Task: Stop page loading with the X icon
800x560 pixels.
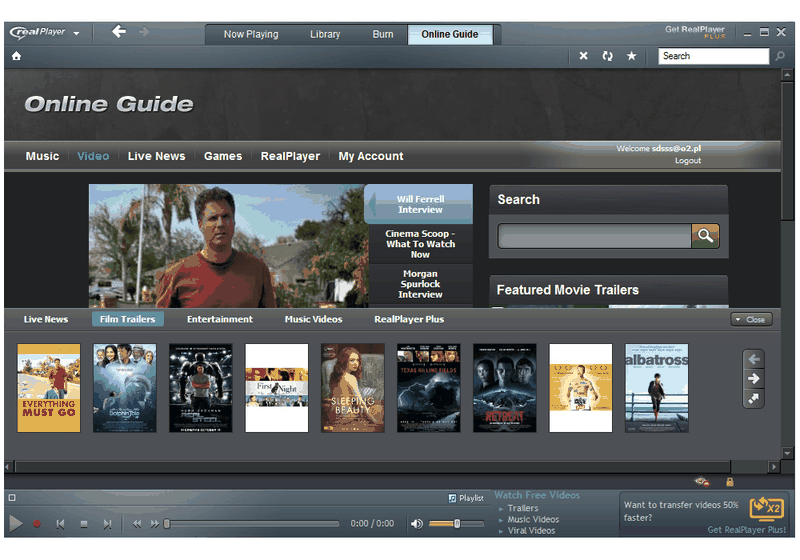Action: click(583, 56)
